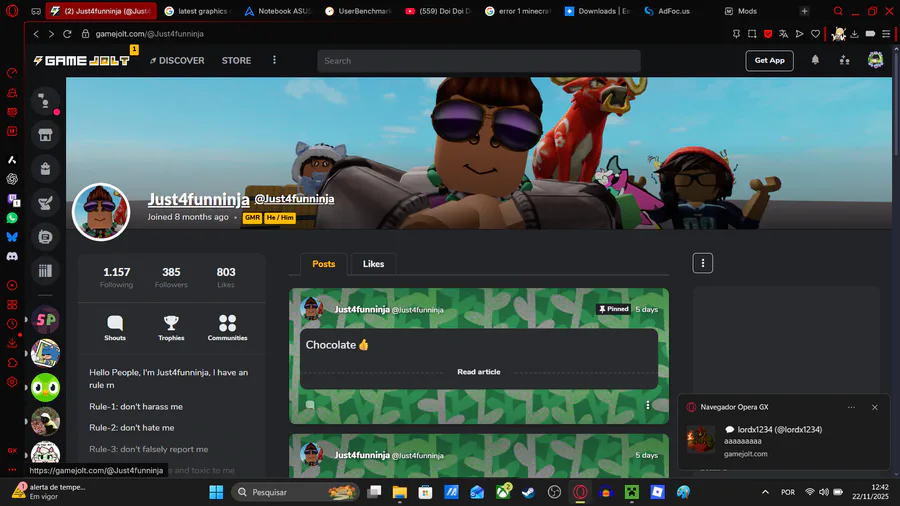Open browser downloads icon in toolbar

pos(855,34)
